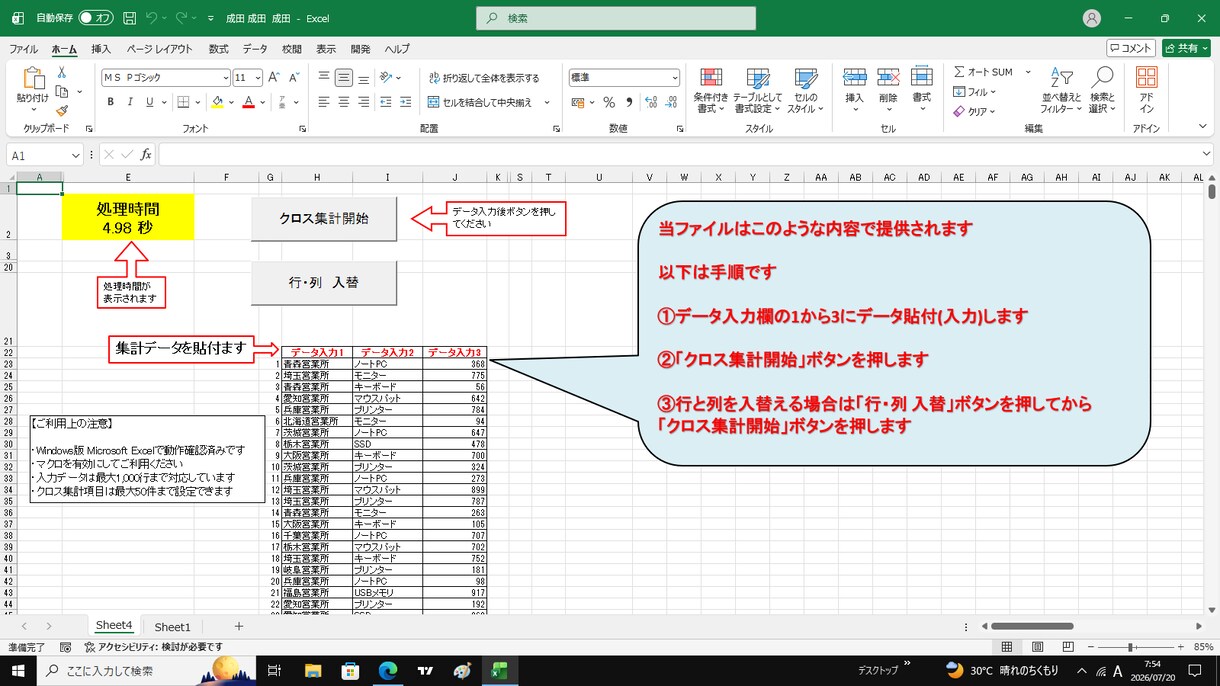The image size is (1220, 686).
Task: Click the Excel icon in the Windows taskbar
Action: click(x=499, y=670)
